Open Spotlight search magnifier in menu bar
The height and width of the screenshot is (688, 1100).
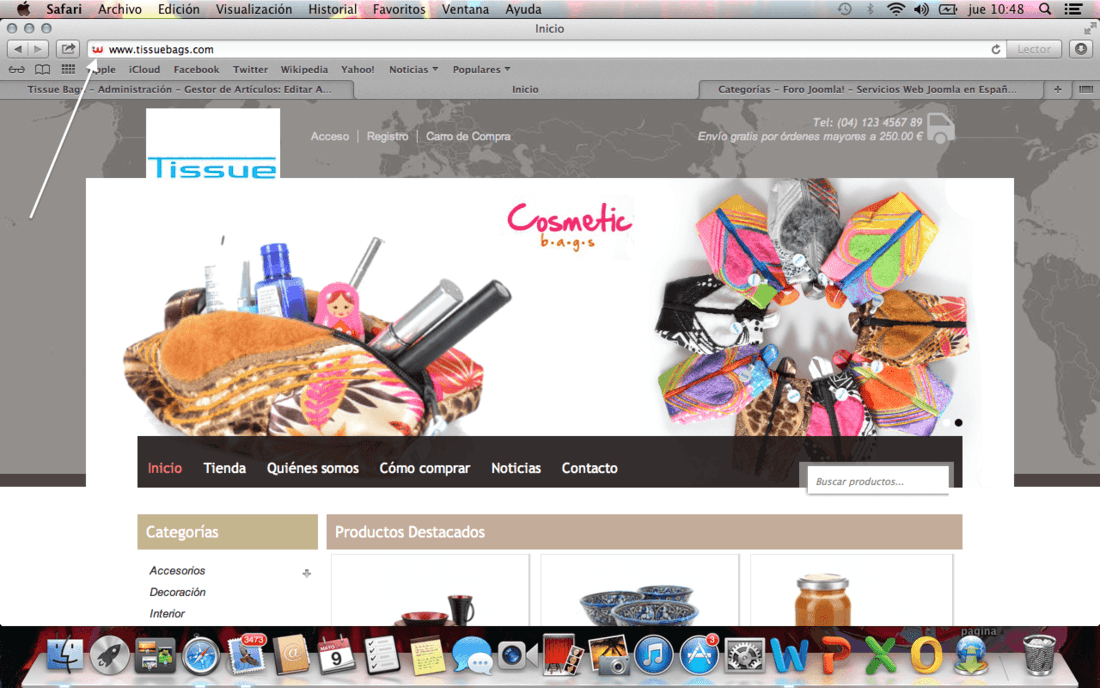[1045, 9]
